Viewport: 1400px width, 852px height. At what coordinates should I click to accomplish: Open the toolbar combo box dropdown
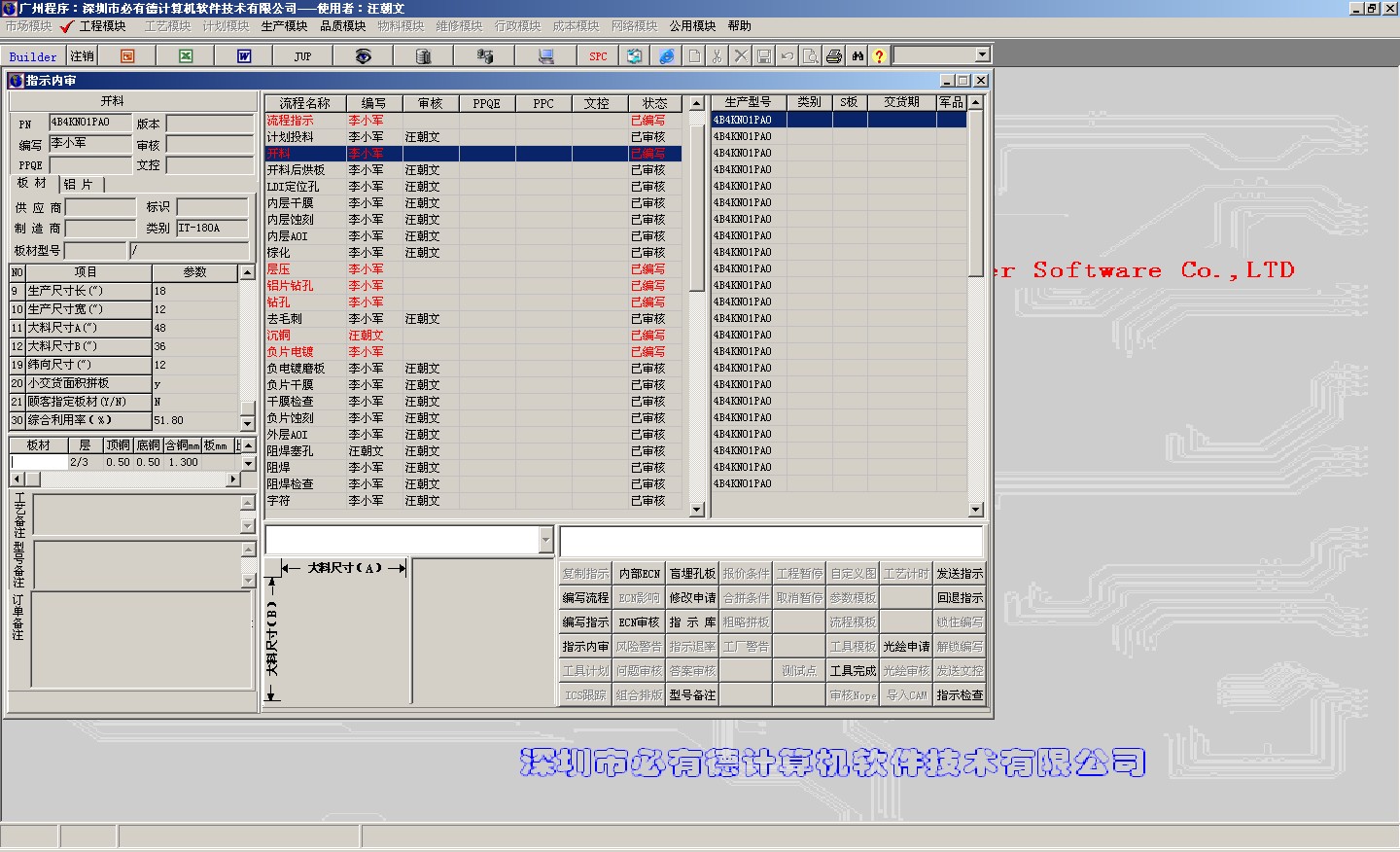click(982, 55)
